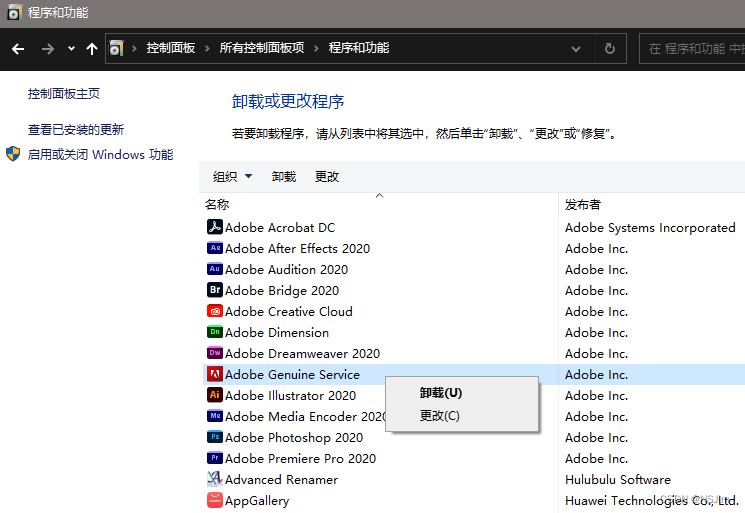The image size is (745, 513).
Task: Expand the chevron after 控制面板 in the breadcrumb
Action: coord(207,48)
